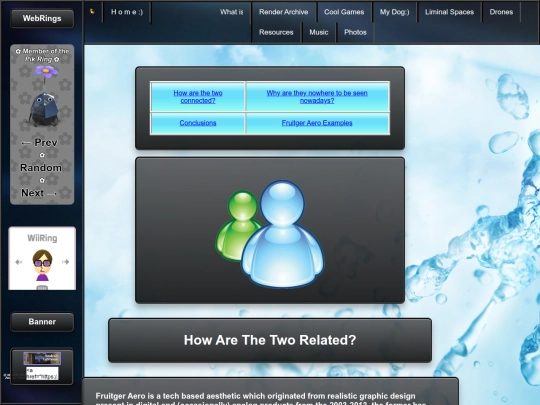
Task: Open Liminal Spaces page
Action: [449, 12]
